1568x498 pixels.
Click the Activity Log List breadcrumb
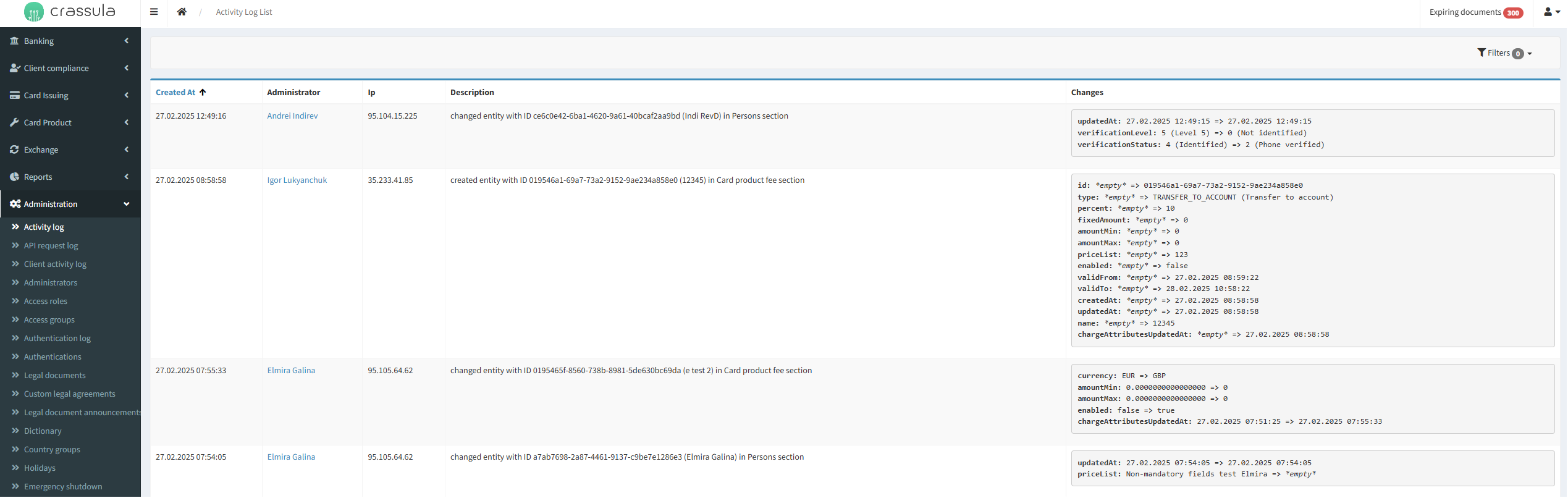(243, 12)
